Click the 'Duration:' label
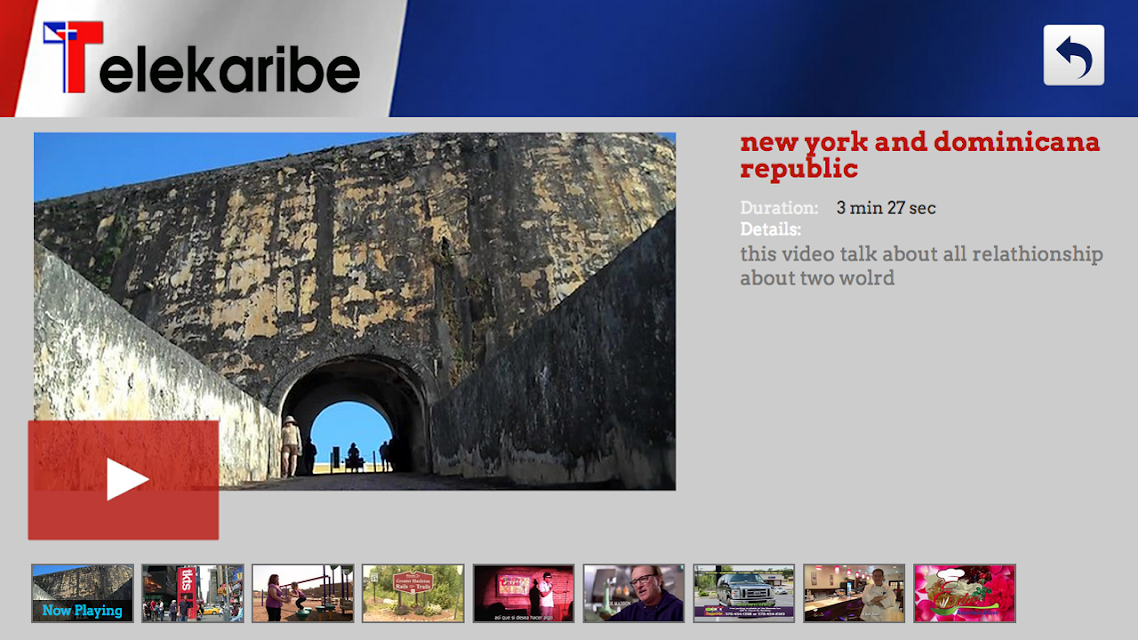1138x640 pixels. 779,208
